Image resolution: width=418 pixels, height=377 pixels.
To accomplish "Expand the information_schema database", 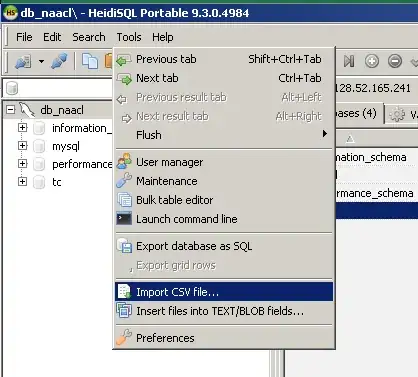I will [22, 127].
